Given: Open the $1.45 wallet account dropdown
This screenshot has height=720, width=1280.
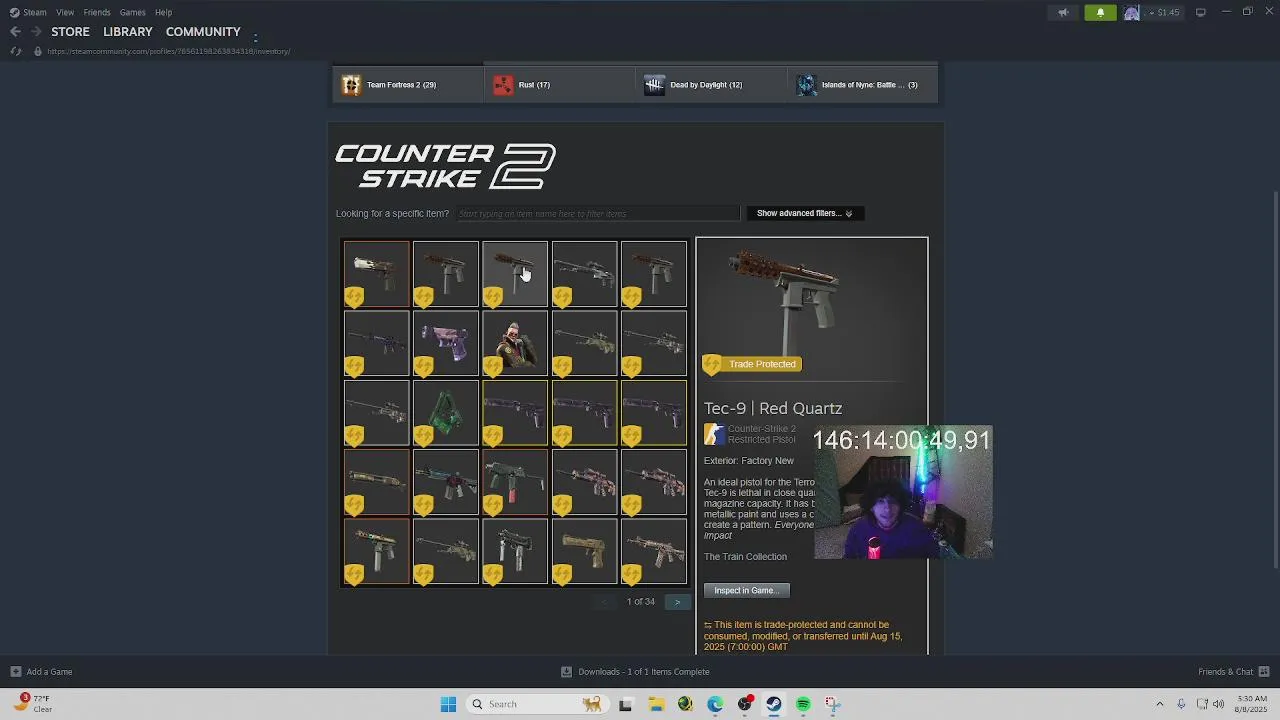Looking at the screenshot, I should 1164,12.
